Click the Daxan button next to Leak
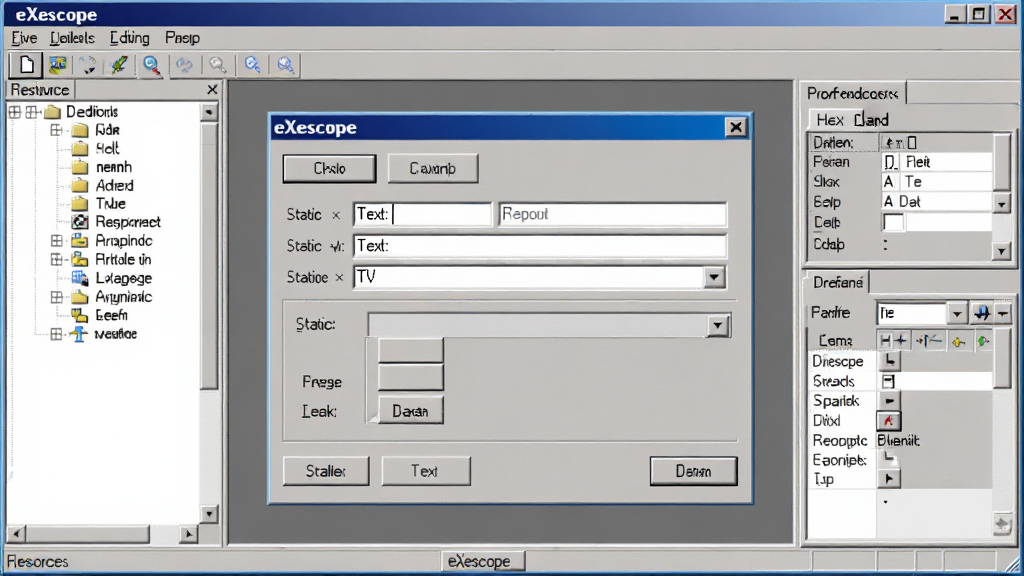1024x576 pixels. [x=410, y=411]
